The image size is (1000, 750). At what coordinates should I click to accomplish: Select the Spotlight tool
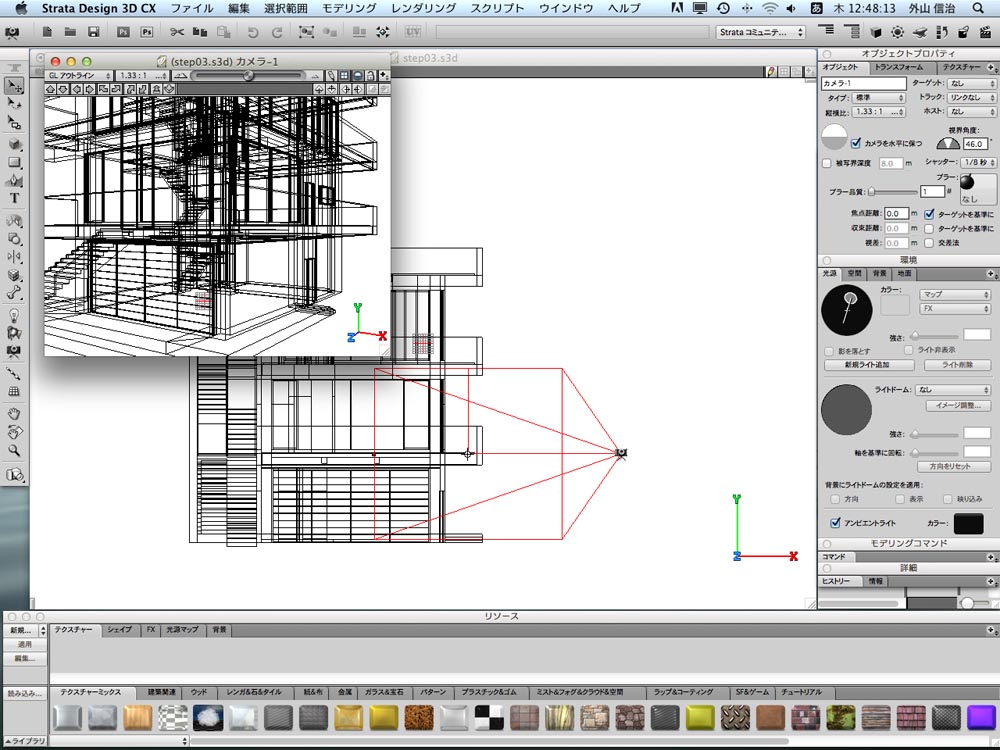[14, 333]
